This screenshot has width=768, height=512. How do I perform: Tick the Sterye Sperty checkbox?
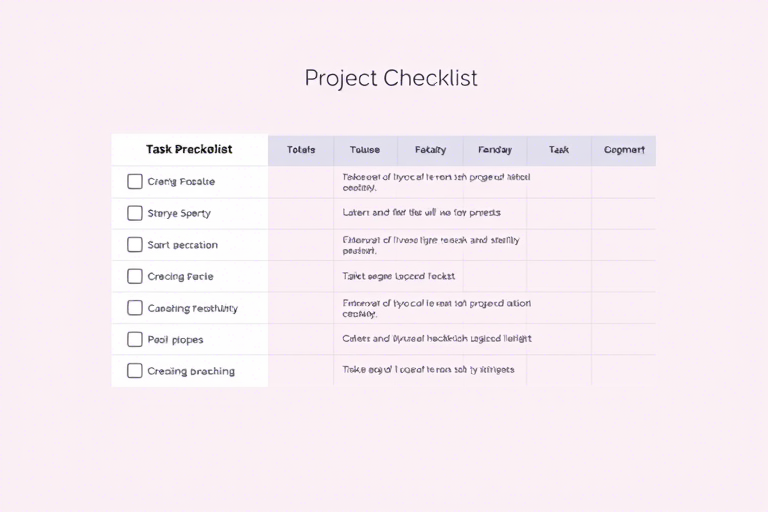click(x=135, y=213)
